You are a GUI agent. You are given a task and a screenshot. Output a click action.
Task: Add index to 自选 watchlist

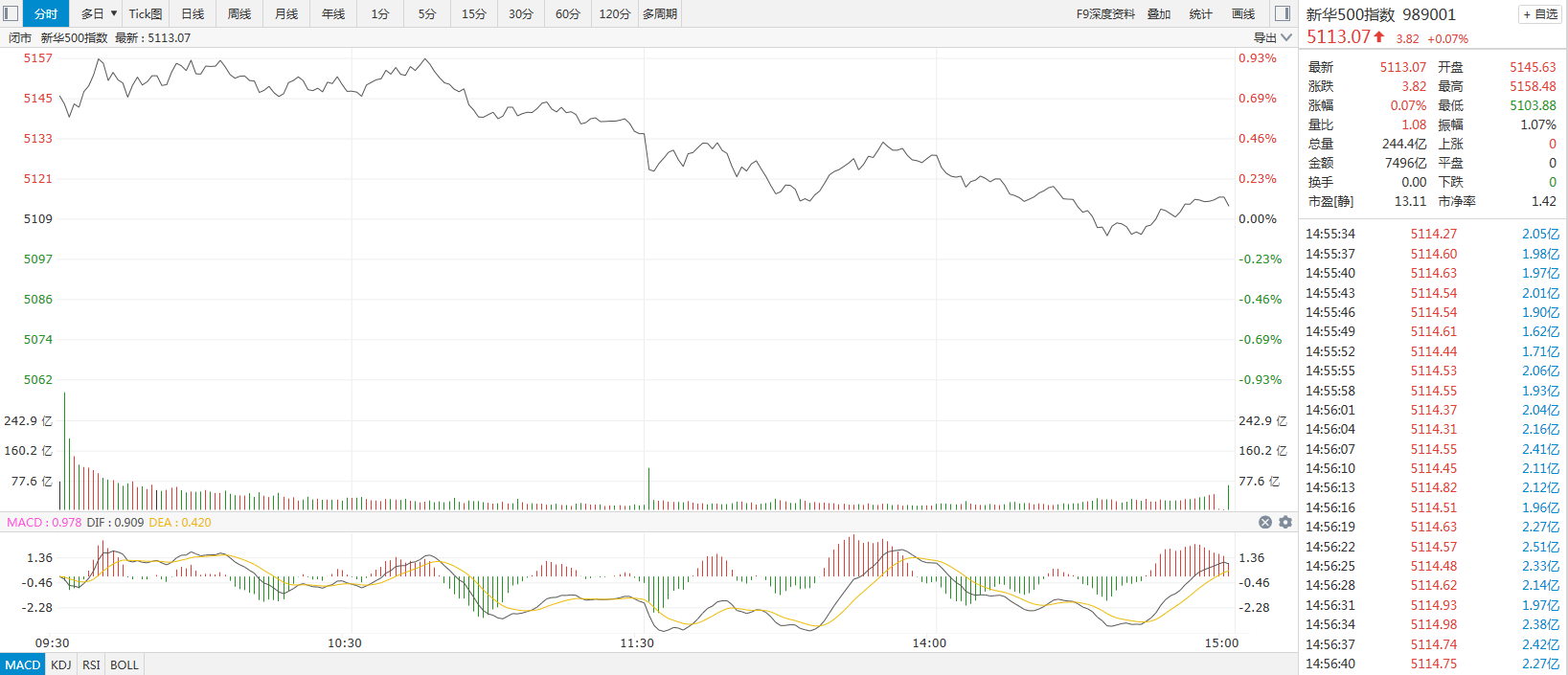[1539, 14]
